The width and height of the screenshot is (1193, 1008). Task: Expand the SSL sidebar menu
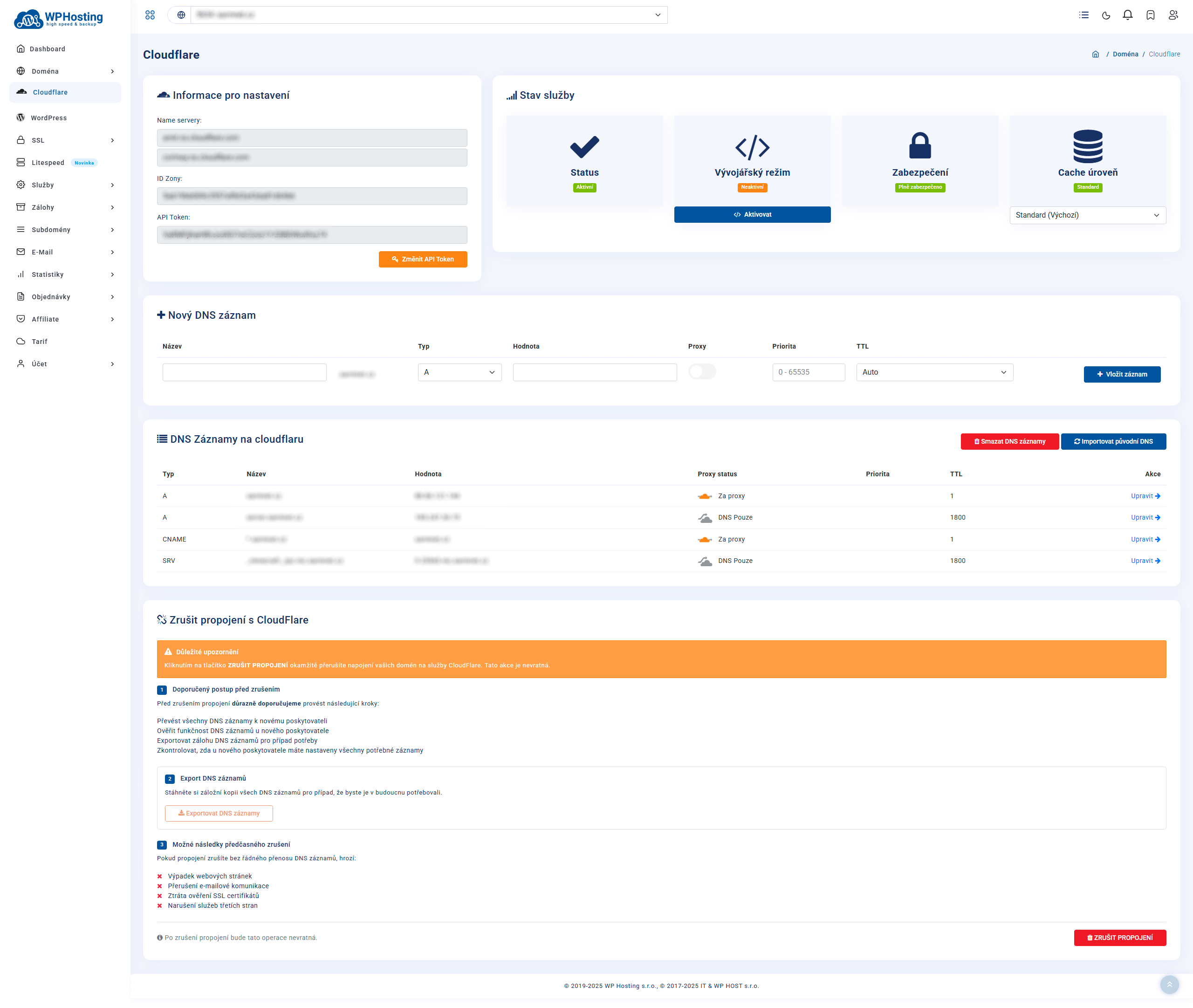click(x=65, y=140)
